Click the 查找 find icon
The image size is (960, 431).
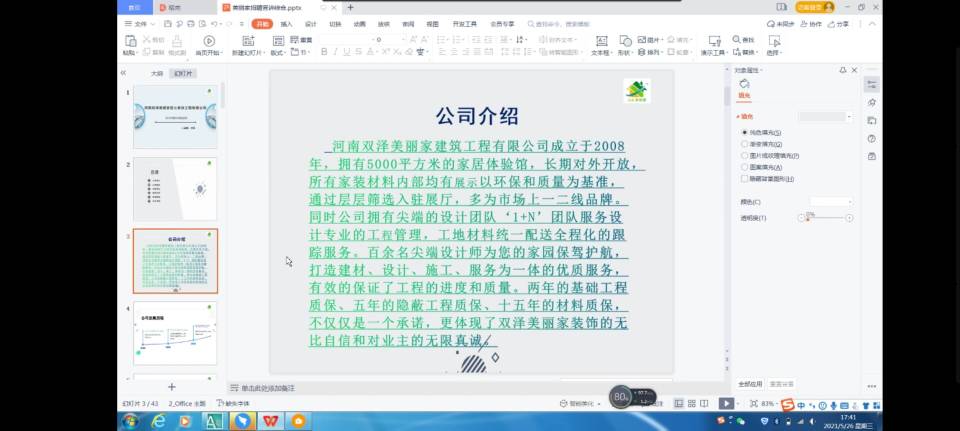(x=747, y=40)
